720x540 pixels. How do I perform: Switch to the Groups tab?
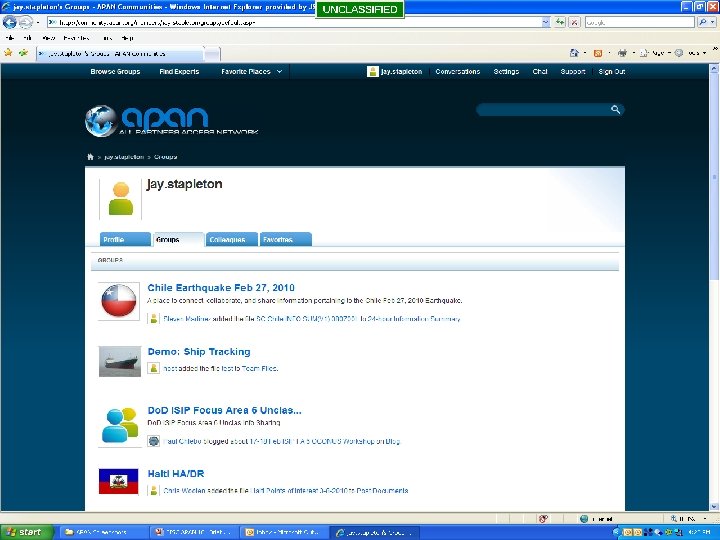click(178, 239)
